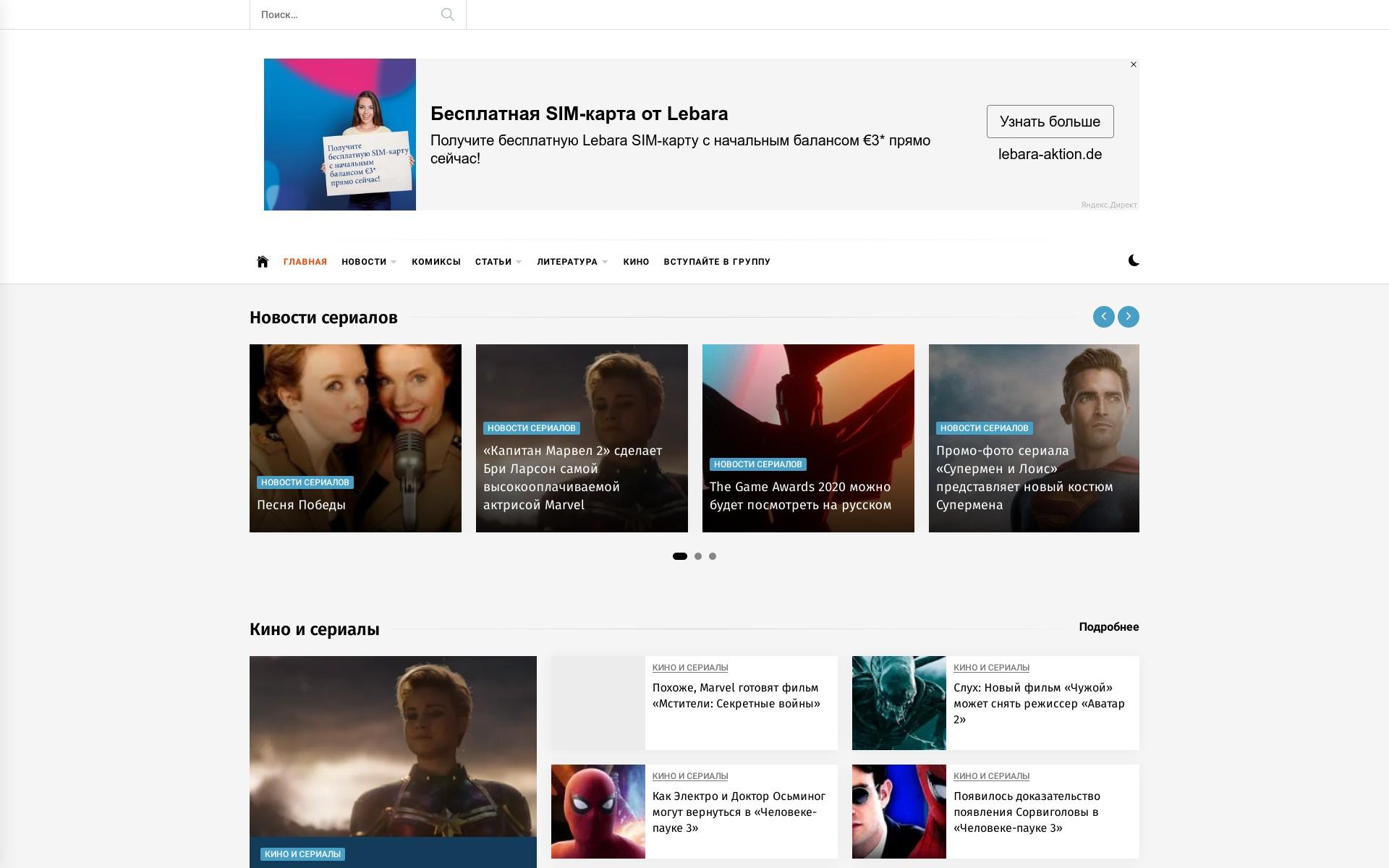Select the second carousel pagination dot
Screen dimensions: 1389x868
tap(698, 556)
